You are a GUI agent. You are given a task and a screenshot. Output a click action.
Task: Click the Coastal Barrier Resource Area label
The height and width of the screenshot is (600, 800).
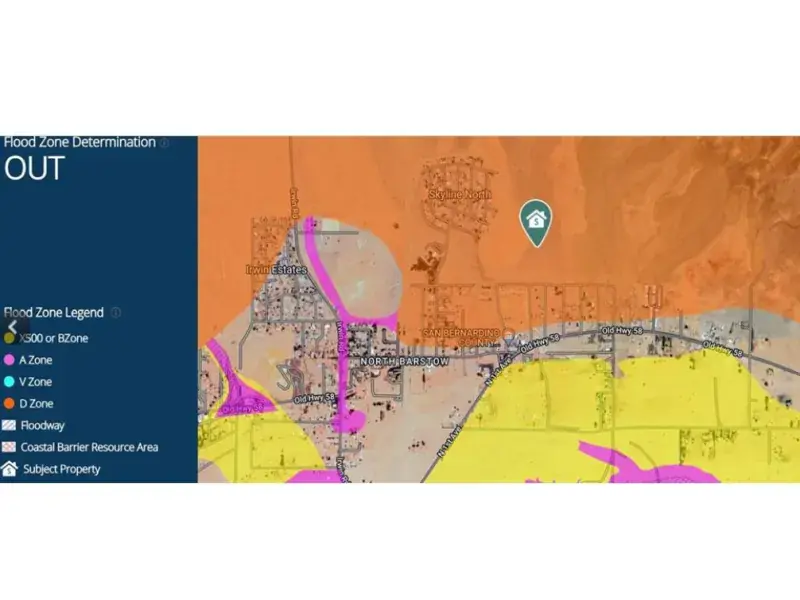89,447
